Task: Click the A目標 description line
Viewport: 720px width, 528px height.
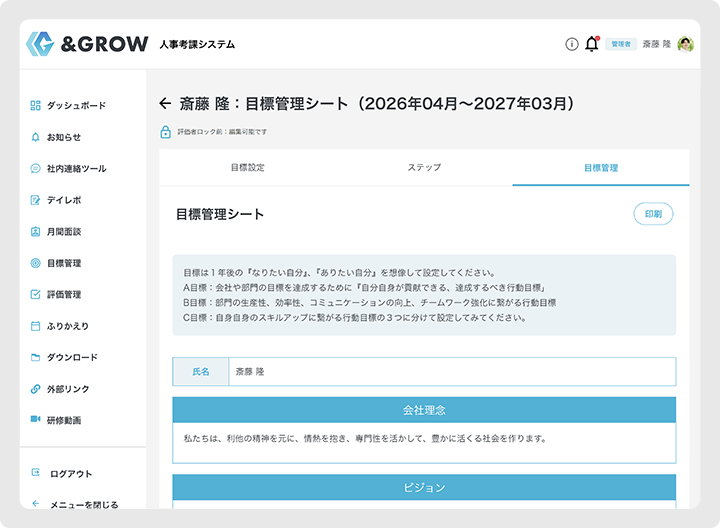Action: (364, 288)
